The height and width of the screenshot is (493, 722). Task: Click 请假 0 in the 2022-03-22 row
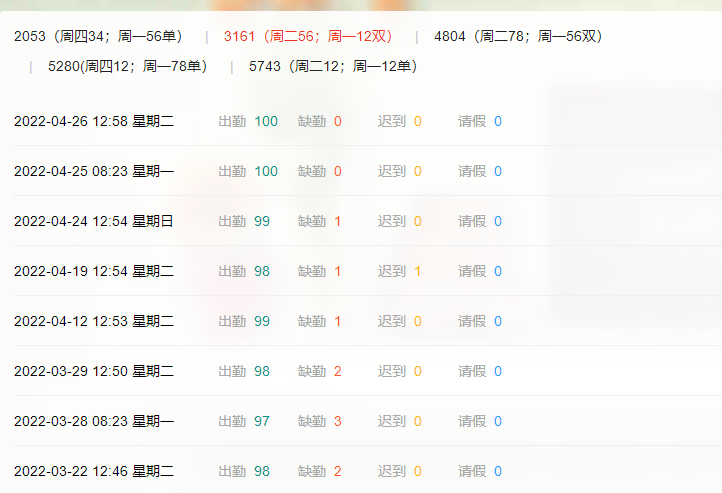(480, 471)
